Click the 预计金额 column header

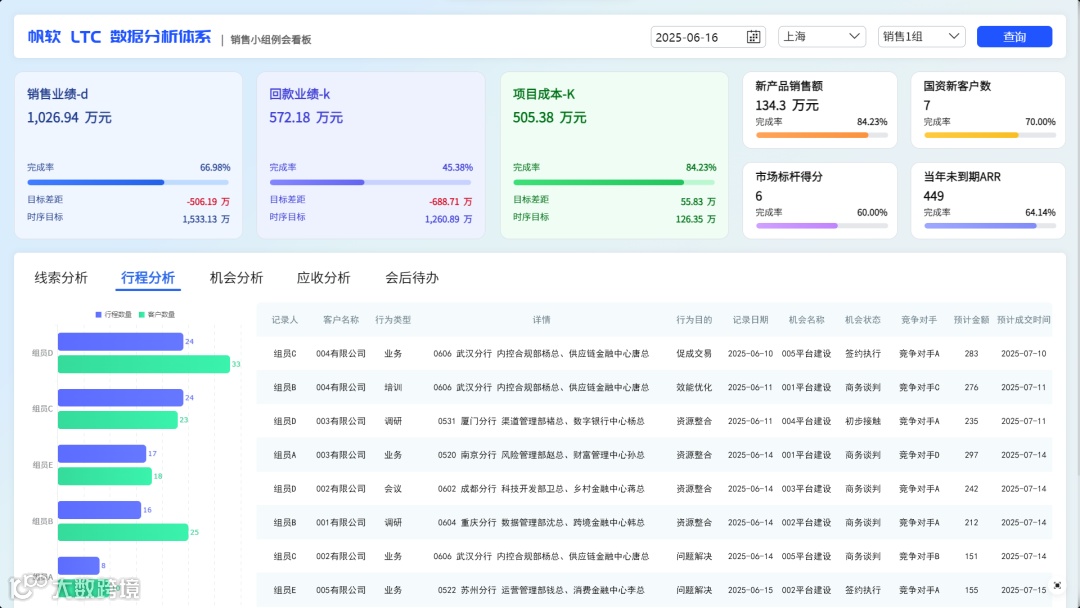[971, 320]
